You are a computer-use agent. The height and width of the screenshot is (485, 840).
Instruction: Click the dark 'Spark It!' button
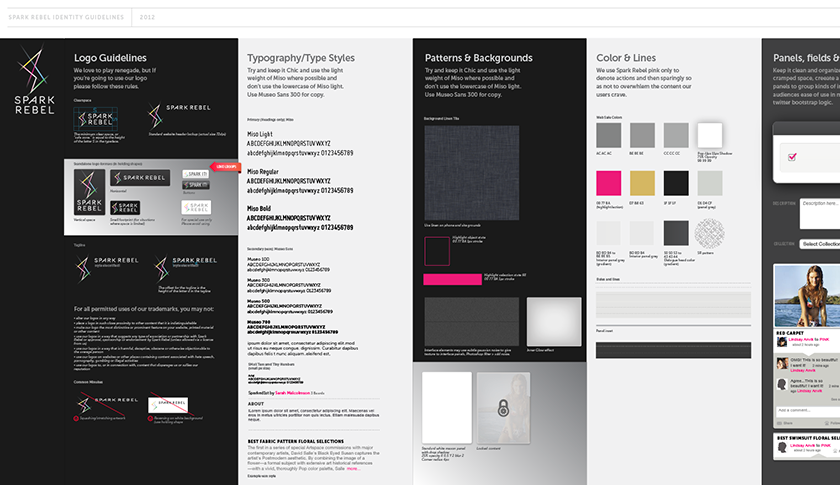(196, 185)
